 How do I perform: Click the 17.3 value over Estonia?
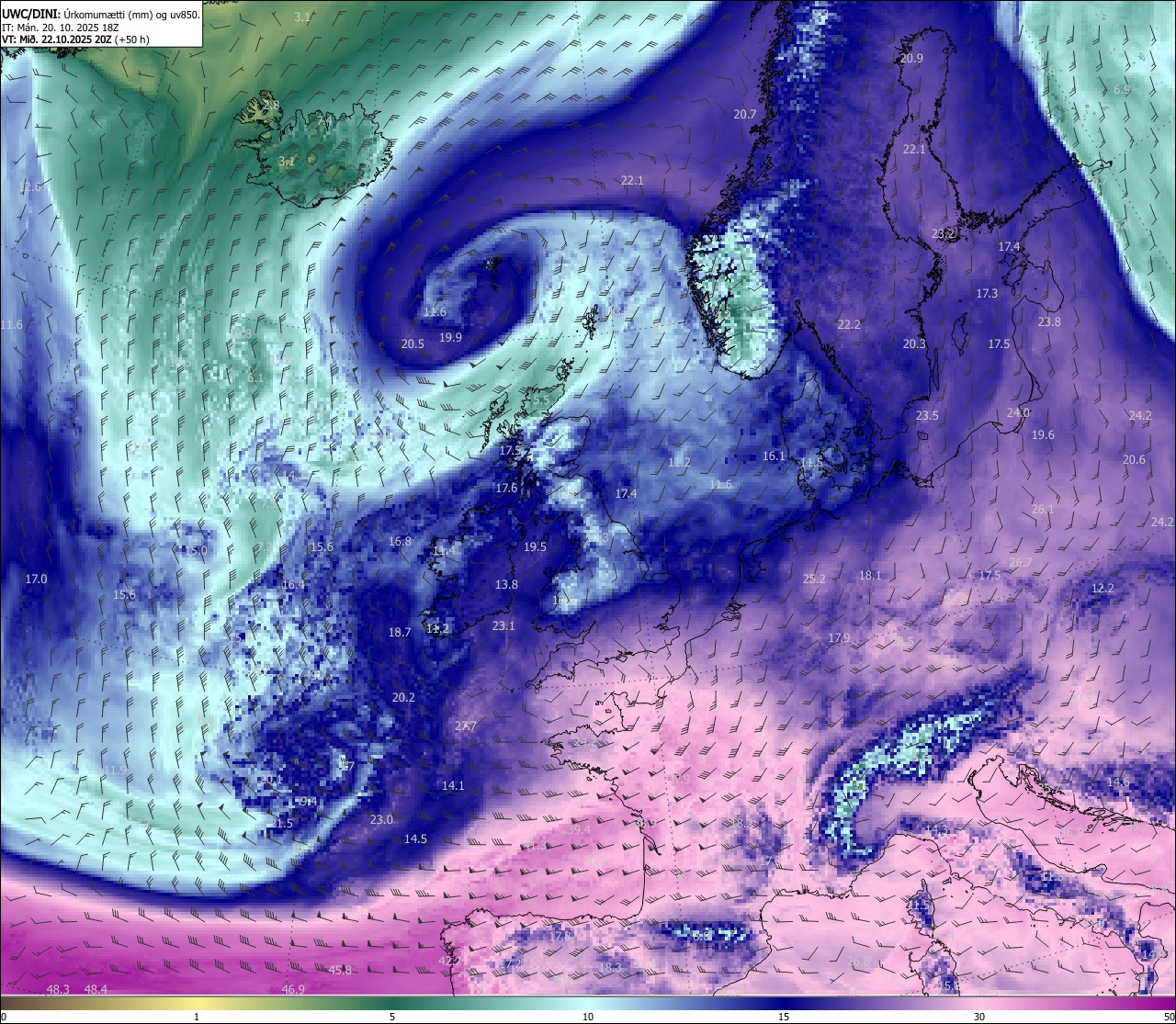coord(987,293)
